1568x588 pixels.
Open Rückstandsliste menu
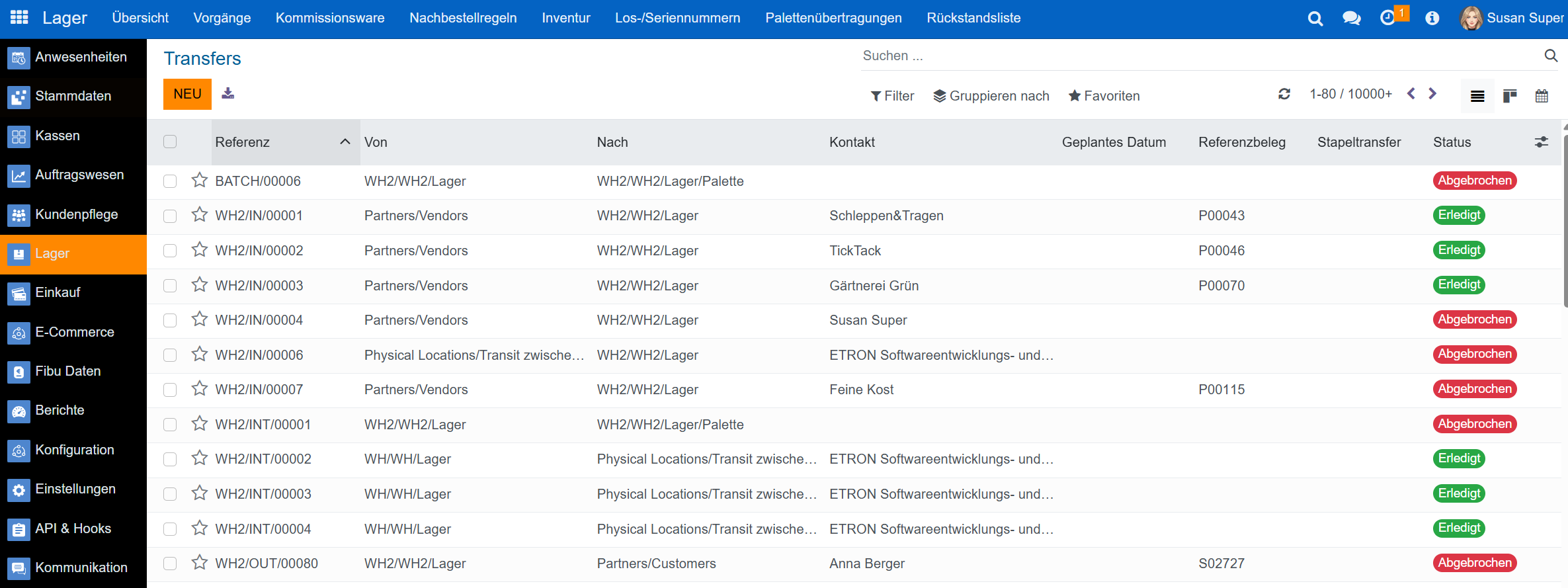pos(973,19)
